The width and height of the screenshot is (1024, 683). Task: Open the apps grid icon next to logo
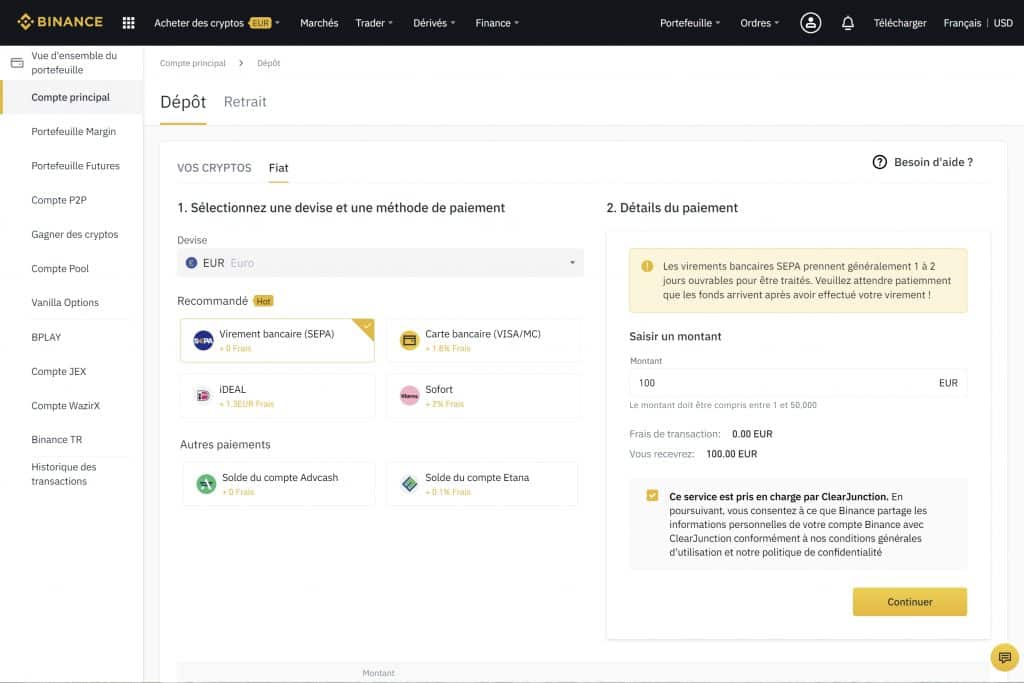point(127,21)
